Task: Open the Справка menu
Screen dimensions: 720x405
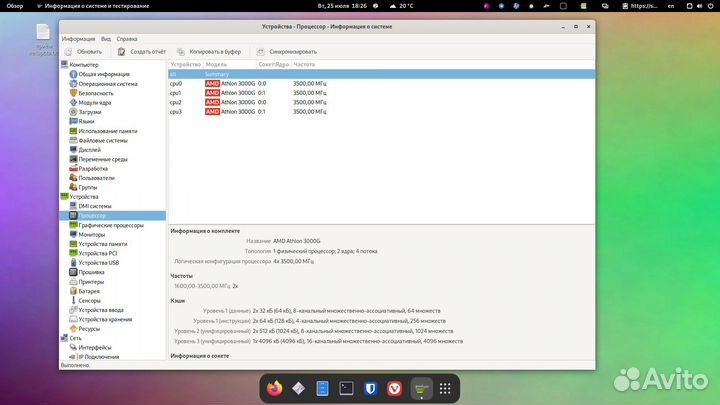Action: click(x=127, y=39)
